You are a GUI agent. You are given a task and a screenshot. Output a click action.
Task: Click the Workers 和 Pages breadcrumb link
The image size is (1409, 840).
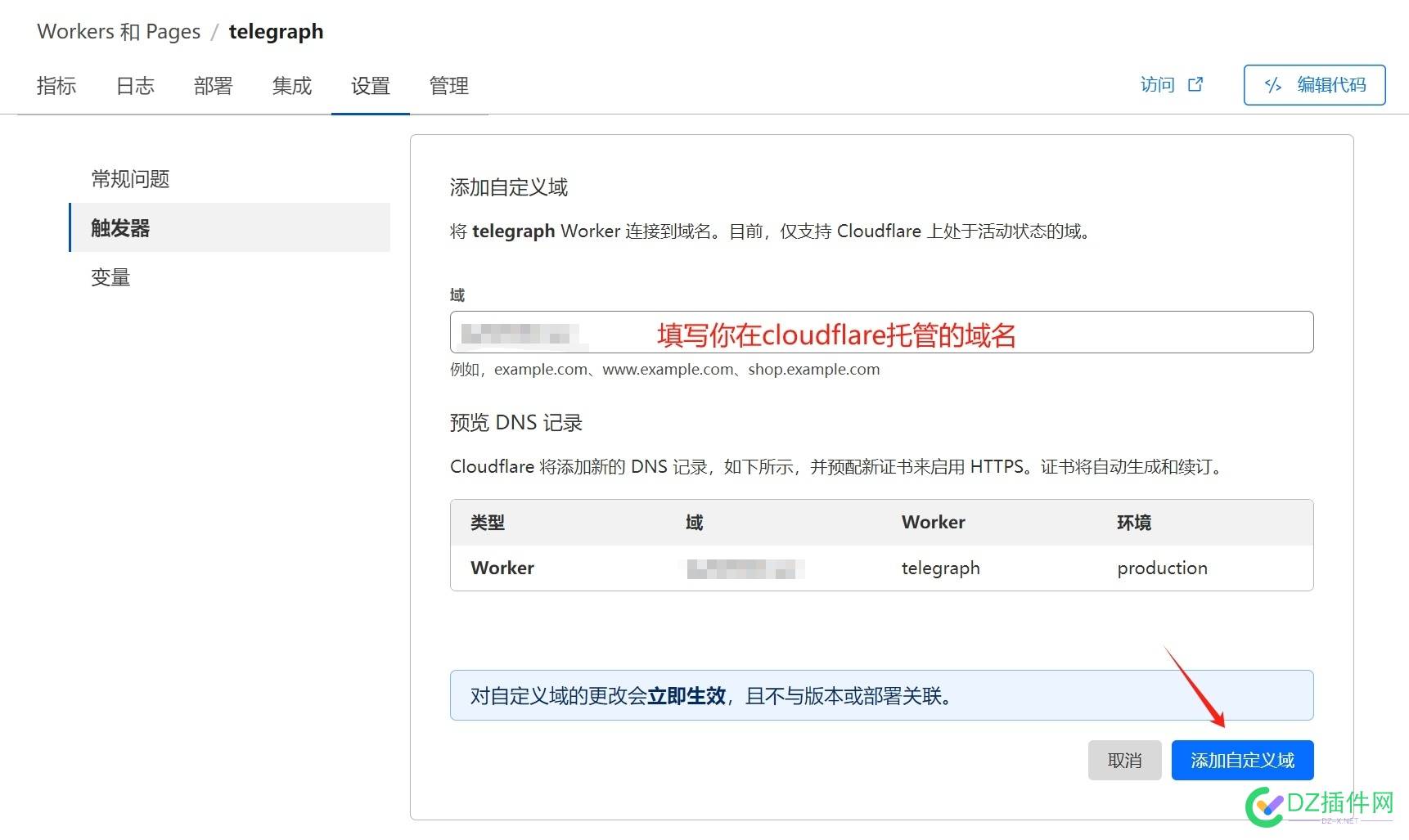tap(119, 32)
